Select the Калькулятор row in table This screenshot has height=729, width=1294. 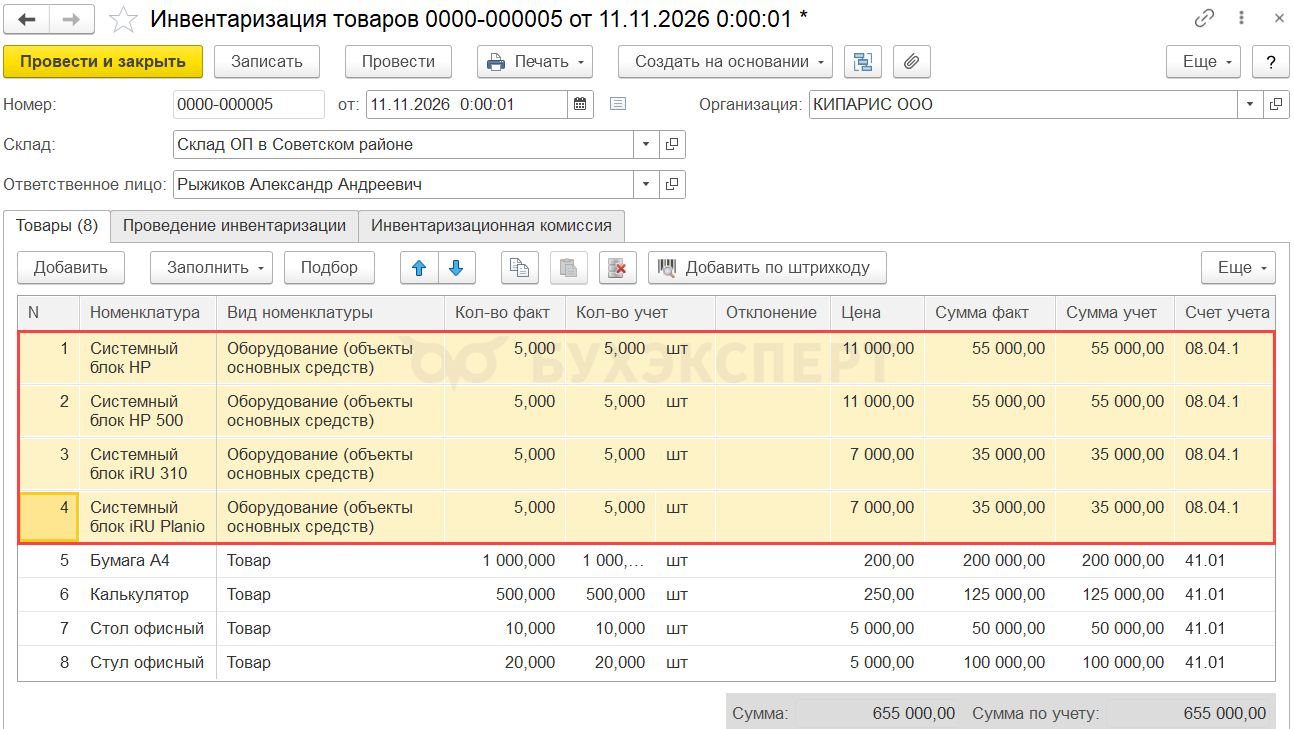click(138, 595)
